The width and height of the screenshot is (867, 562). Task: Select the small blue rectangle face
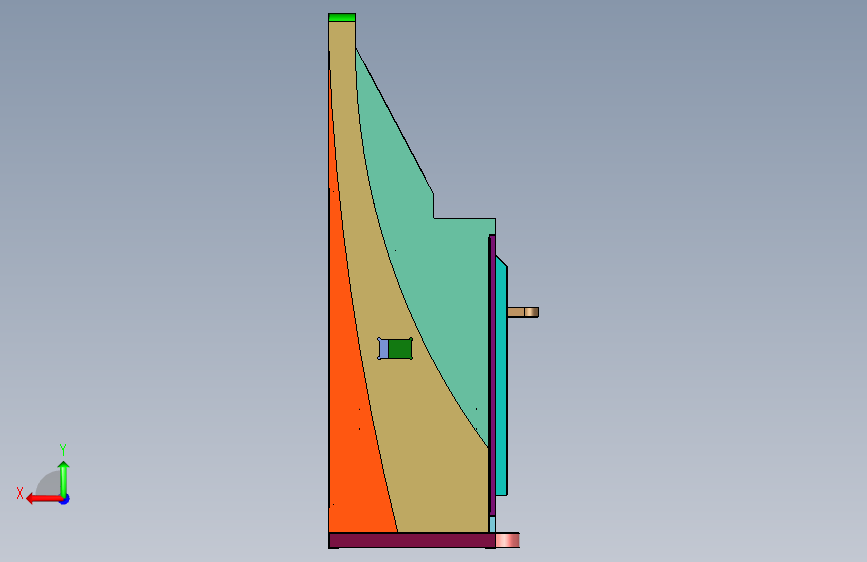(384, 349)
